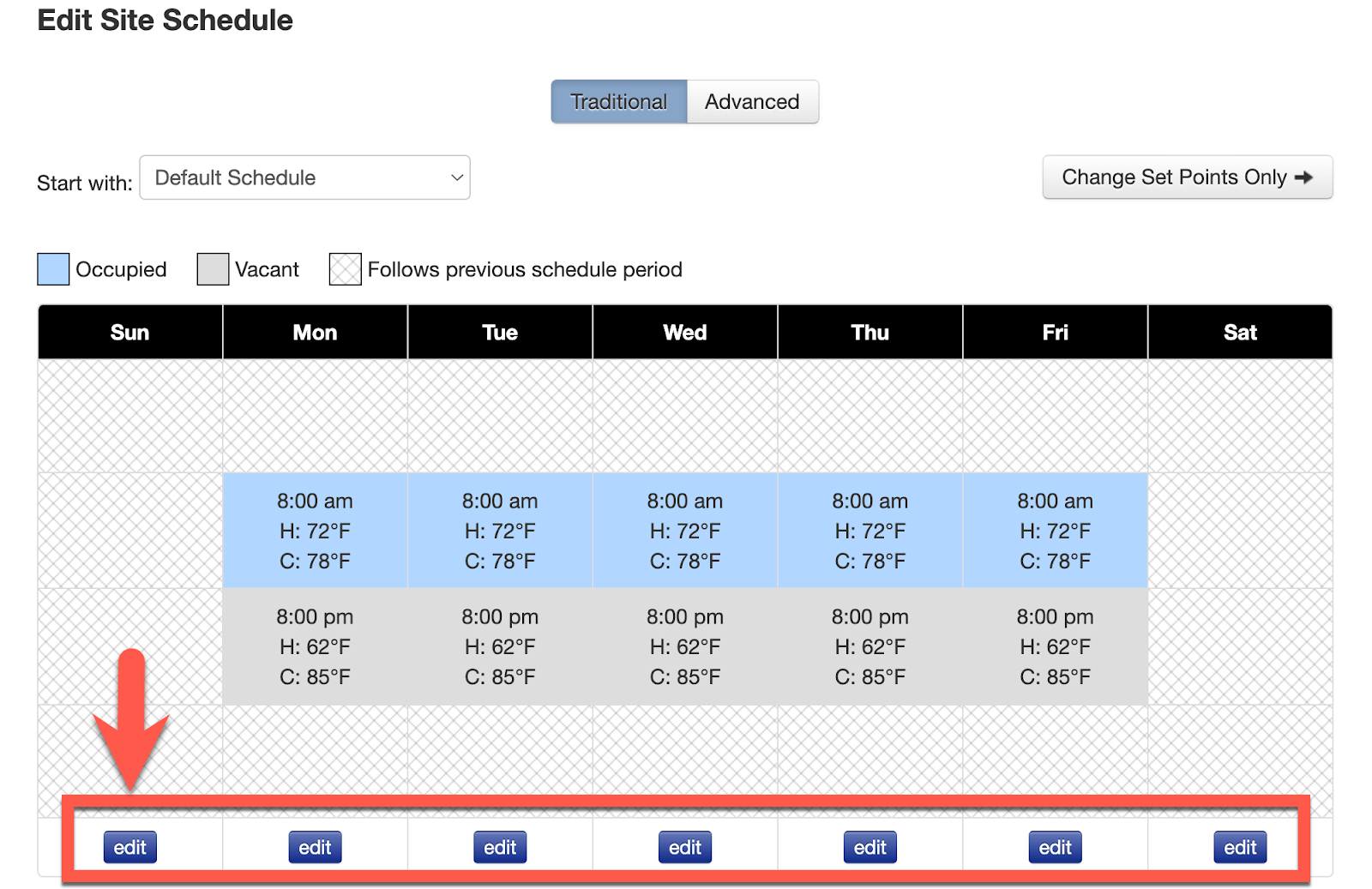1372x889 pixels.
Task: Click the blue Occupied legend swatch
Action: (x=53, y=269)
